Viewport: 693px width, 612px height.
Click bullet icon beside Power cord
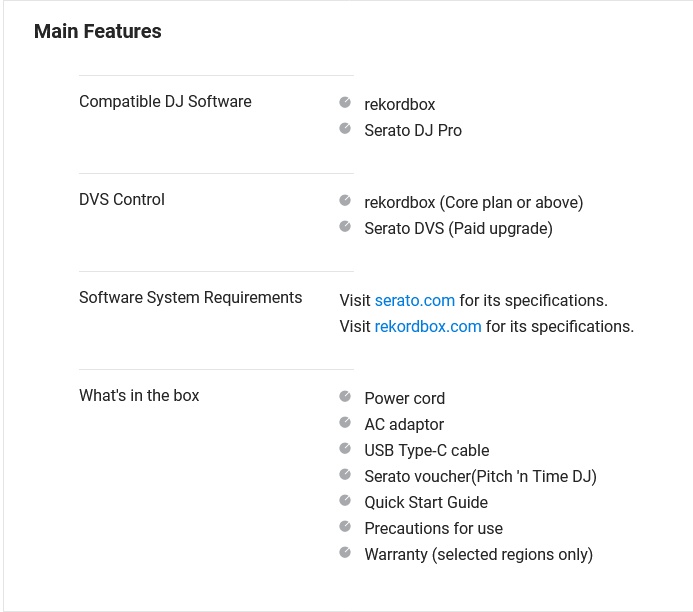coord(345,396)
